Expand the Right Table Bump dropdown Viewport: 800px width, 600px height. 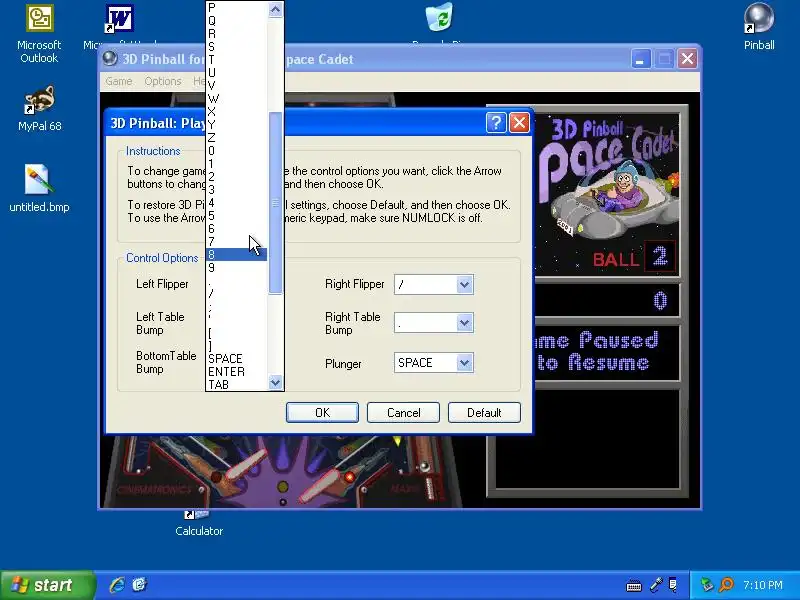tap(464, 322)
